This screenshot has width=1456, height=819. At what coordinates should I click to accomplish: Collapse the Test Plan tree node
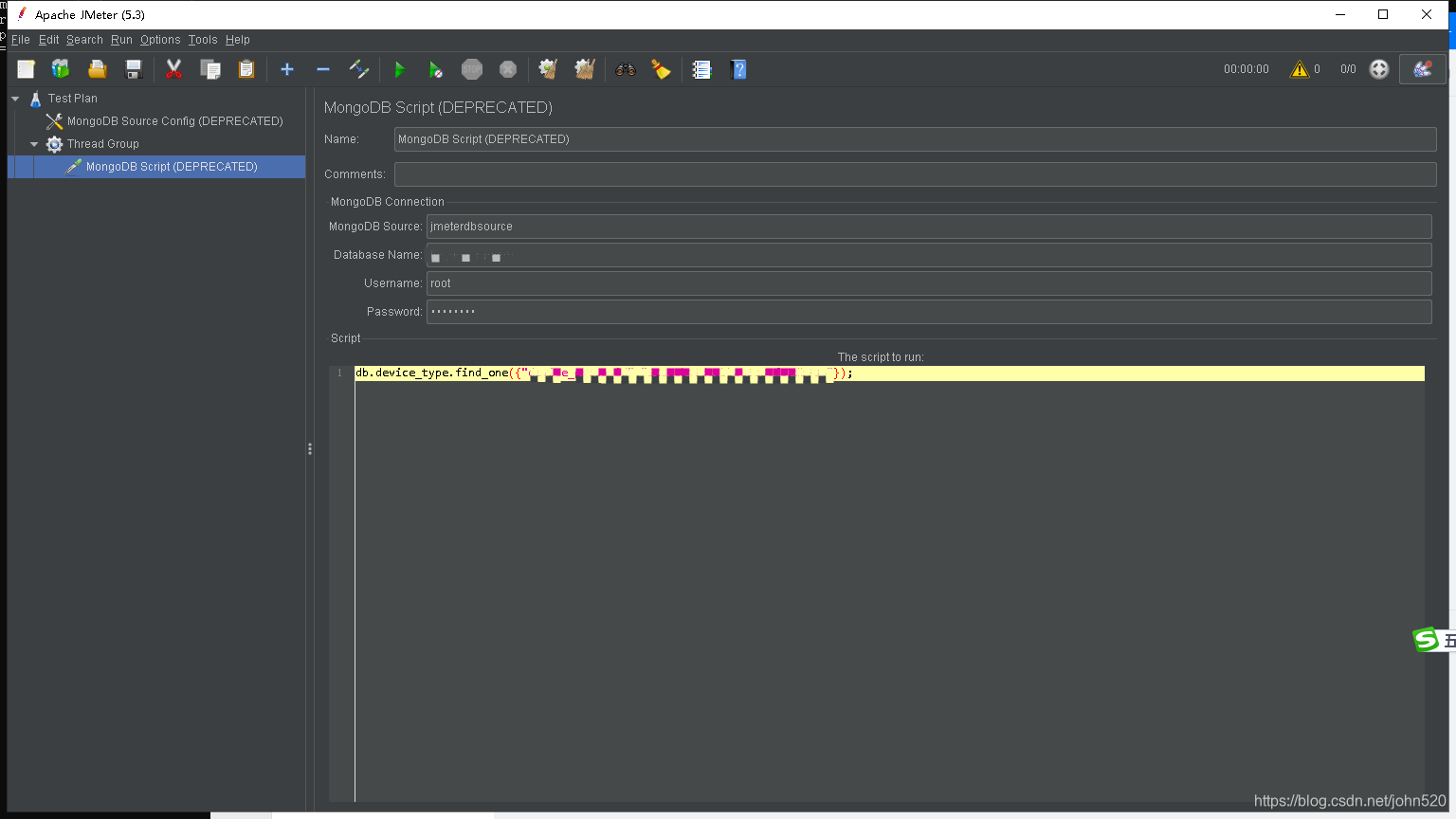(x=15, y=99)
